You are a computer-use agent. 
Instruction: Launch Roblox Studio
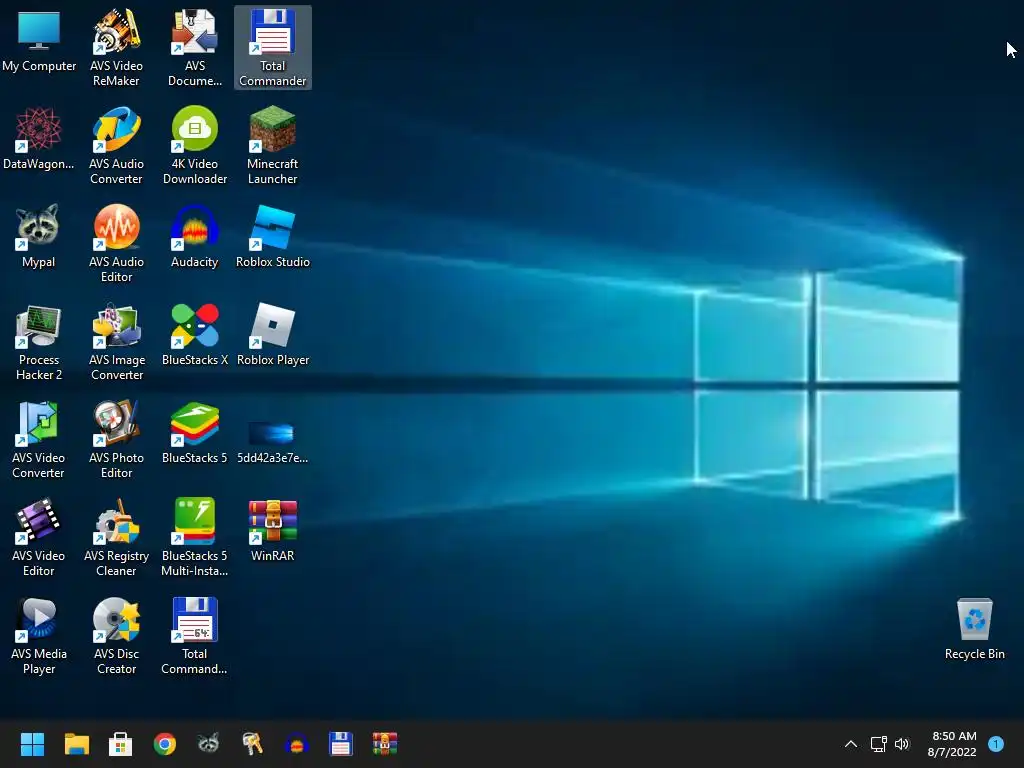tap(272, 236)
